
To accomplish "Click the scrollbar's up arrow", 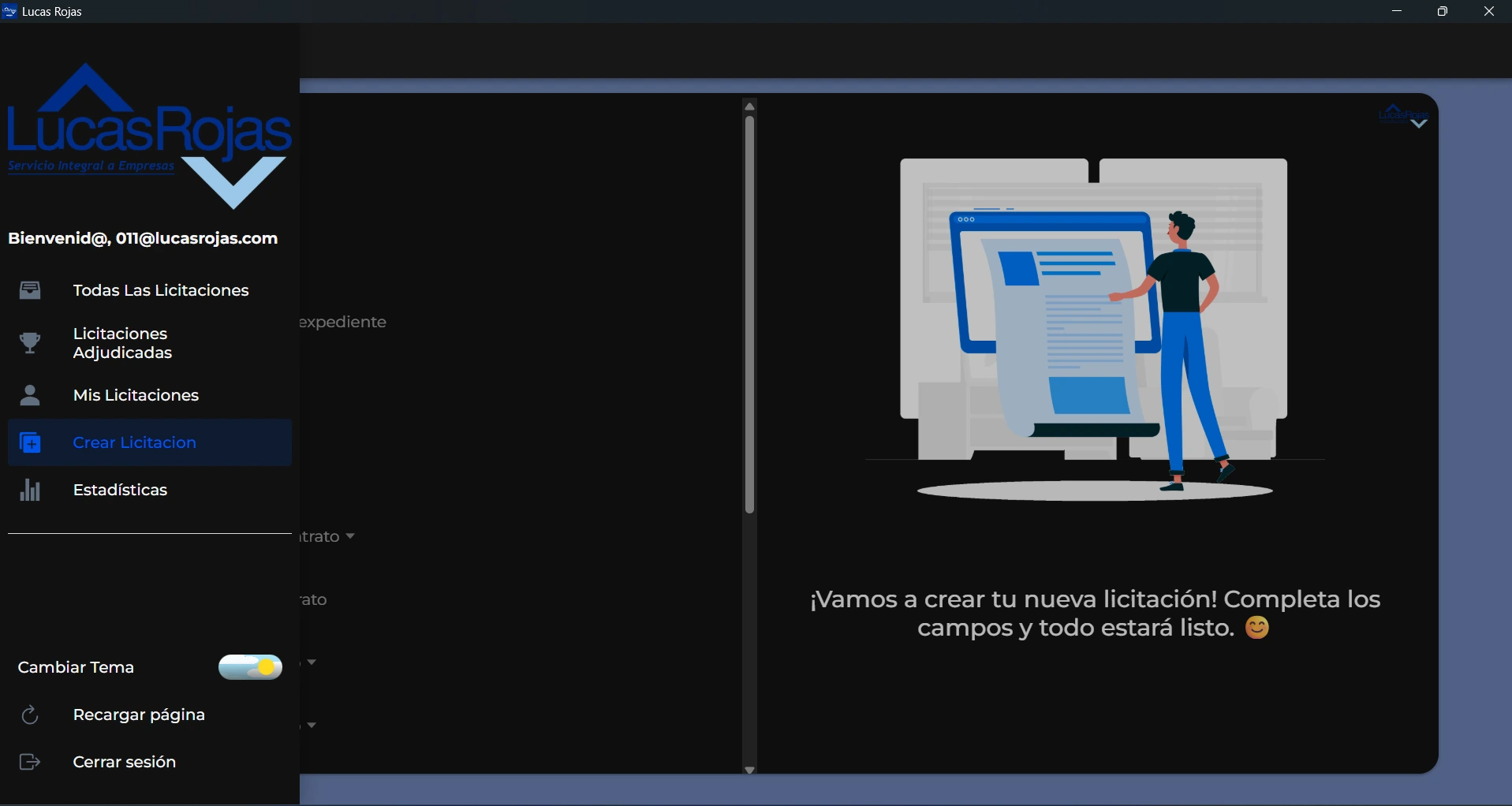I will [749, 106].
